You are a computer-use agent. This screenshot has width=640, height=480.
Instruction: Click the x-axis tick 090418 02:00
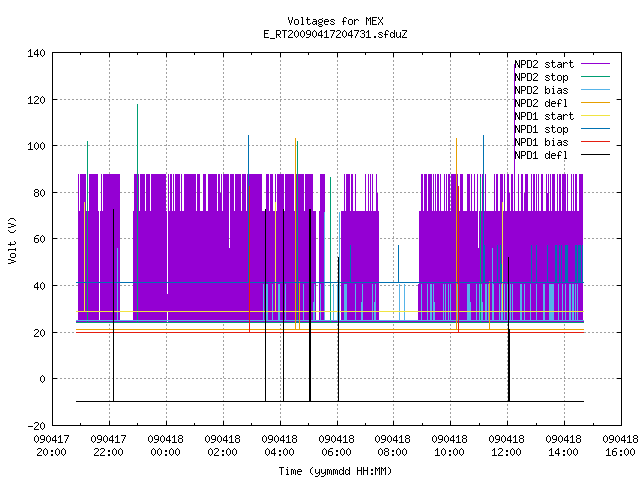(222, 446)
